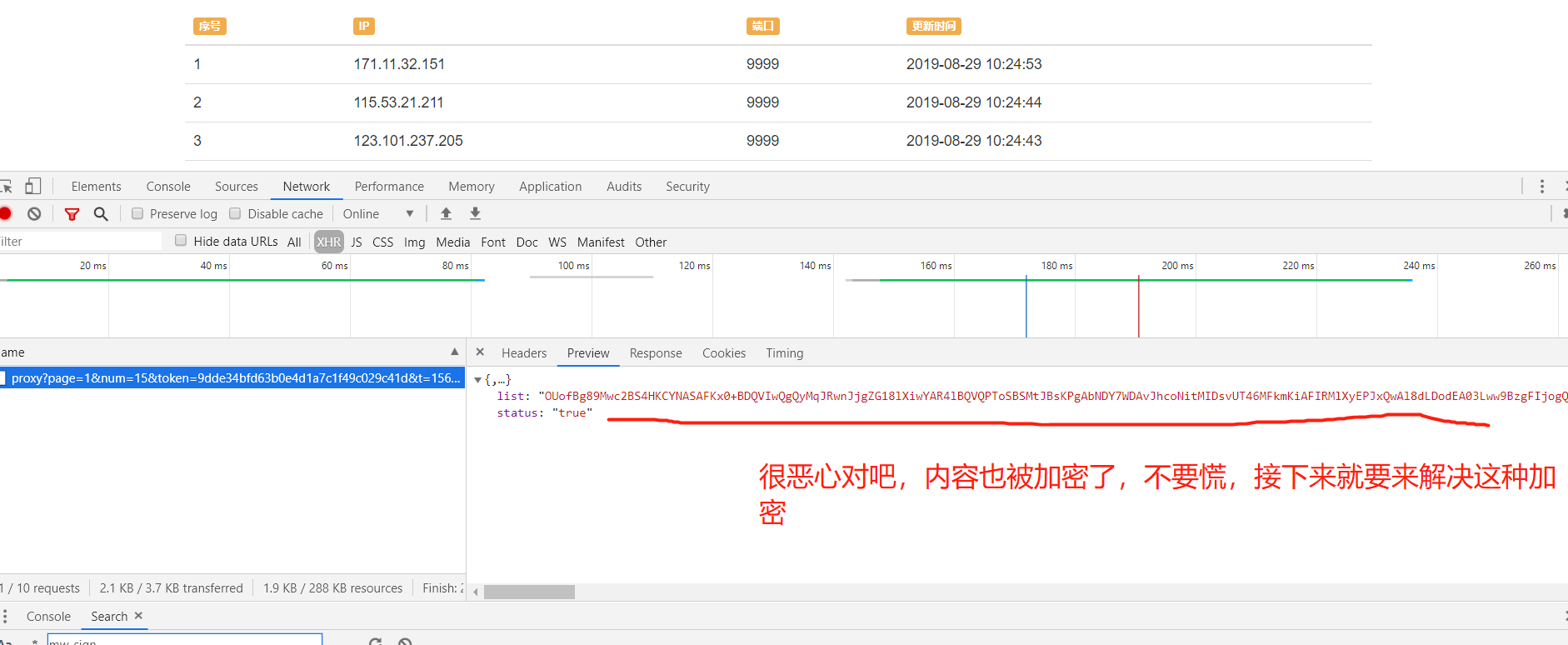This screenshot has width=1568, height=645.
Task: Open the Headers detail tab
Action: pos(524,353)
